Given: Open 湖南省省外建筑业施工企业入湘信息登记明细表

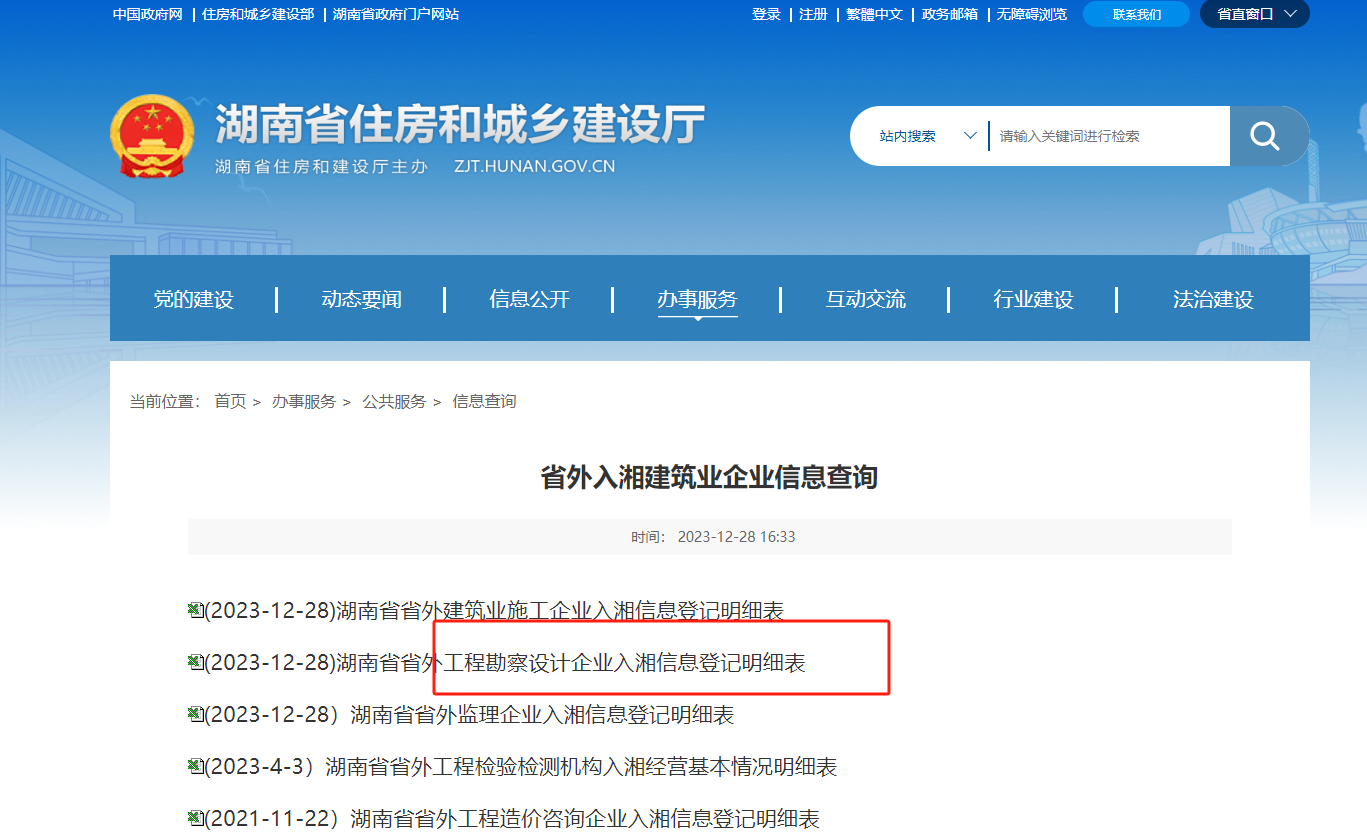Looking at the screenshot, I should tap(494, 610).
